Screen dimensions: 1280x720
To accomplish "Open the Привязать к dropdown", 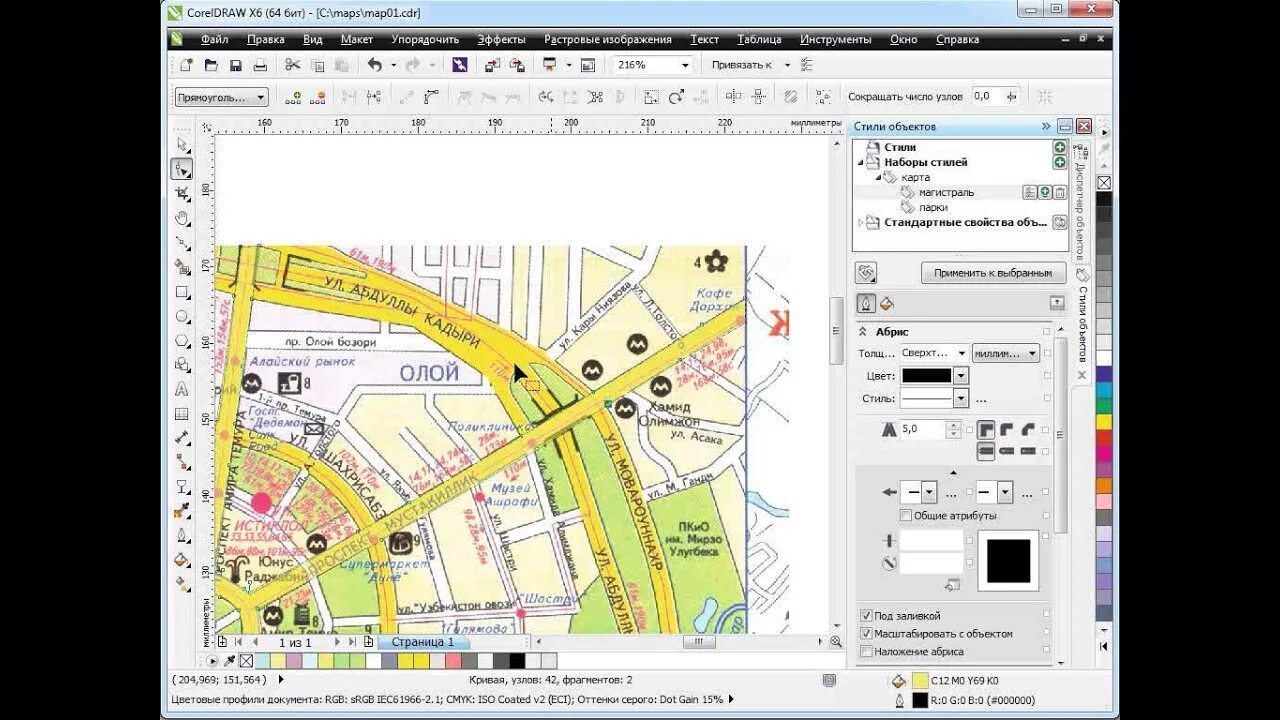I will pyautogui.click(x=786, y=65).
